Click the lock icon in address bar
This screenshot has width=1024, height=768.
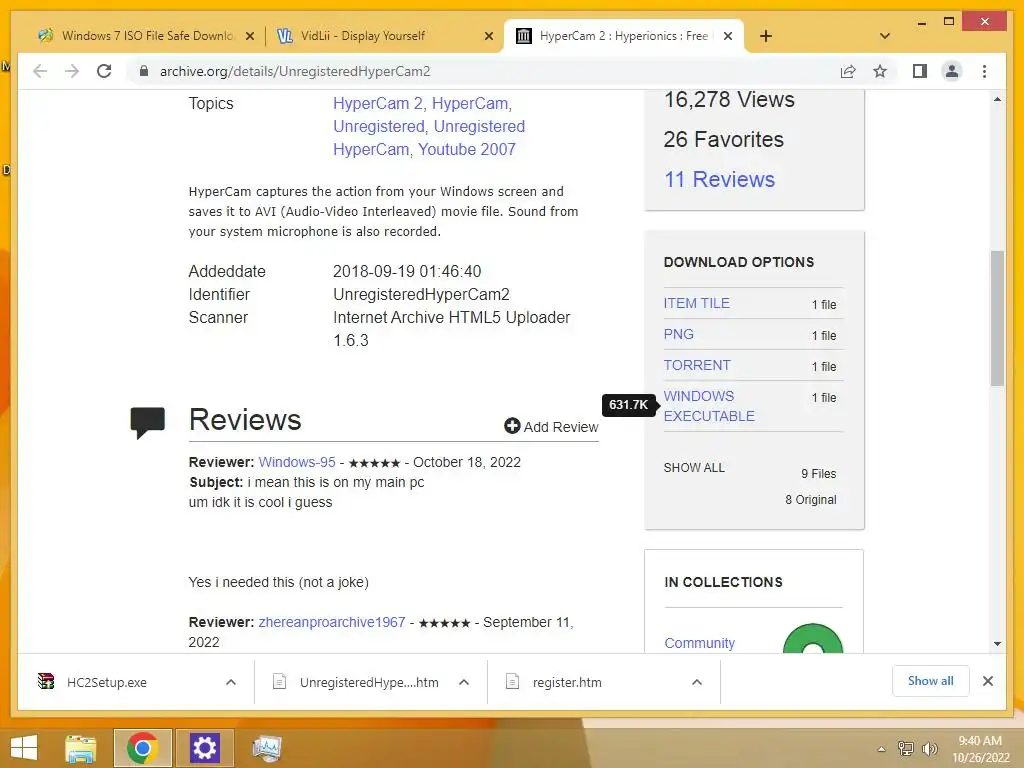[144, 71]
